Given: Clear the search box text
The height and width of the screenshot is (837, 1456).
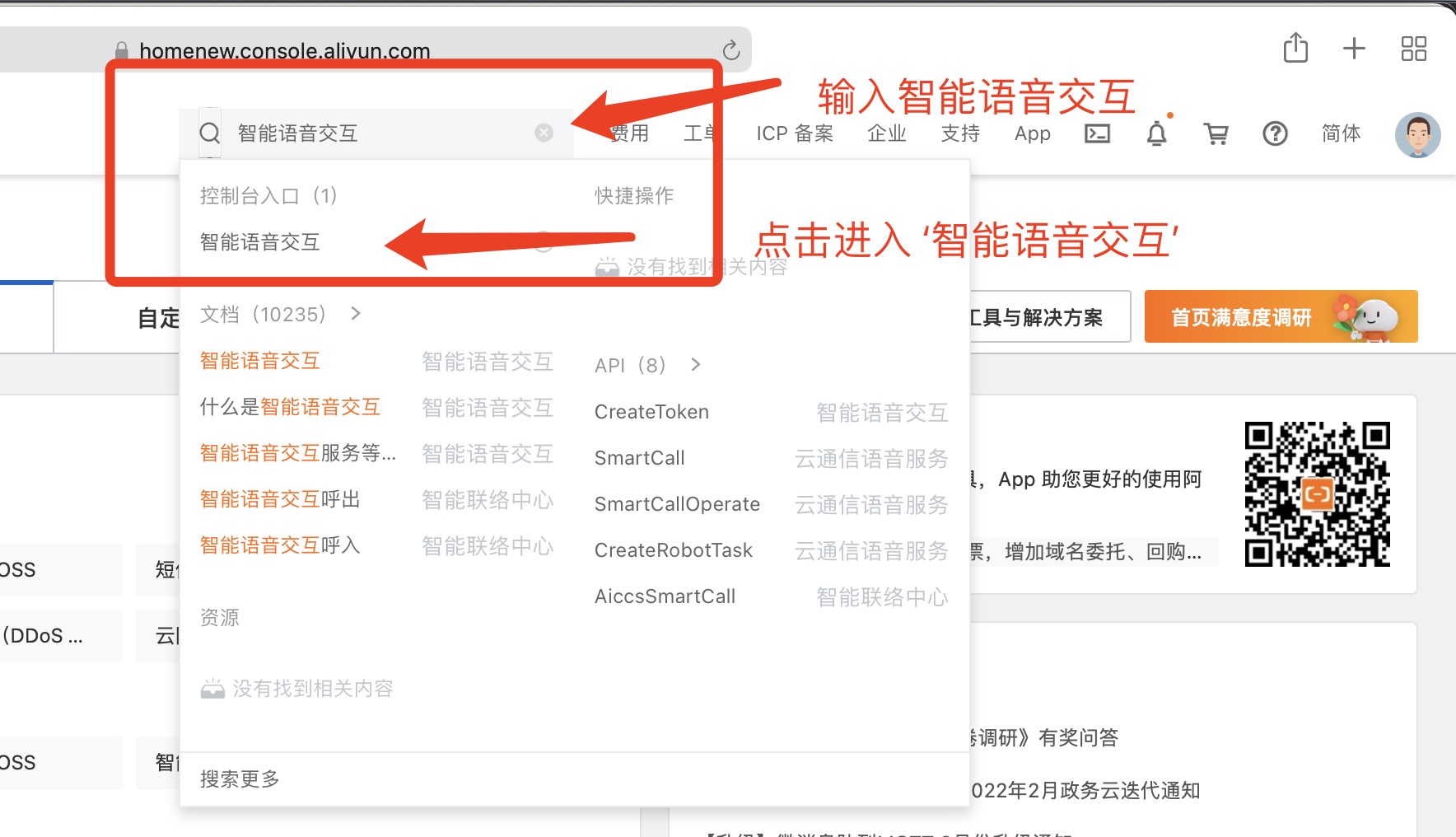Looking at the screenshot, I should pos(544,133).
